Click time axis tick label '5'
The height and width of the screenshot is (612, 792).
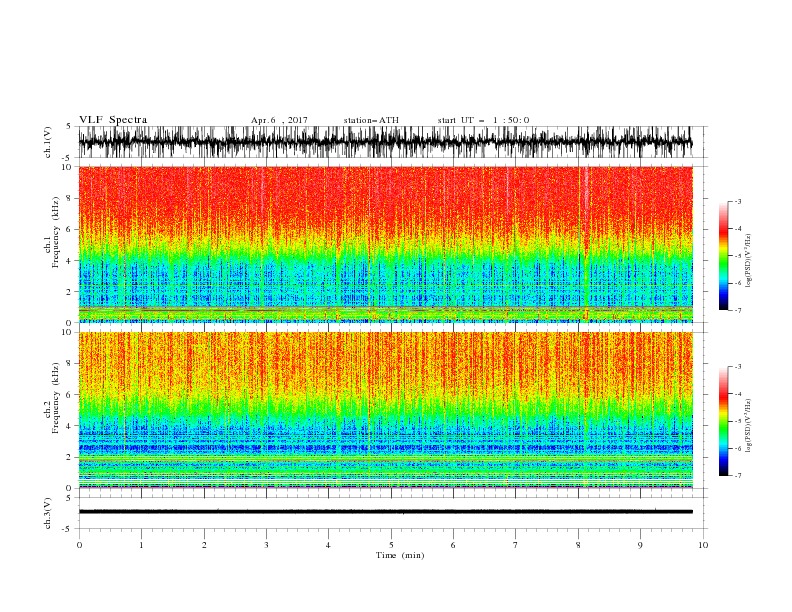point(391,545)
